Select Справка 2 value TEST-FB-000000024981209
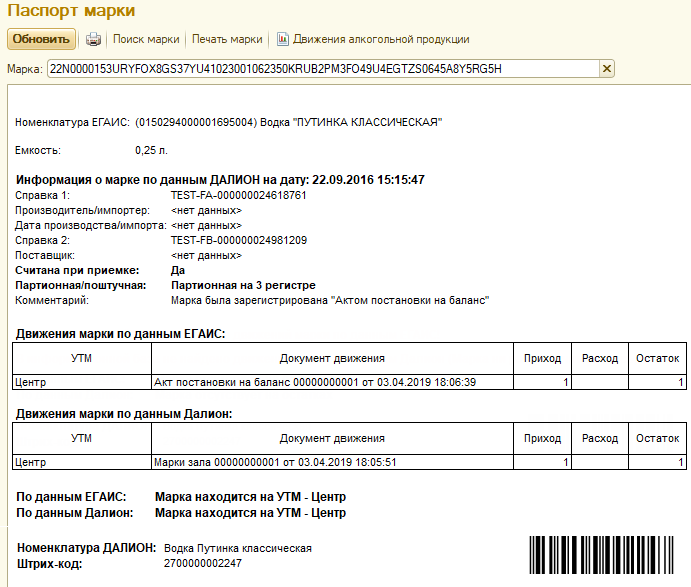This screenshot has height=587, width=691. click(239, 240)
